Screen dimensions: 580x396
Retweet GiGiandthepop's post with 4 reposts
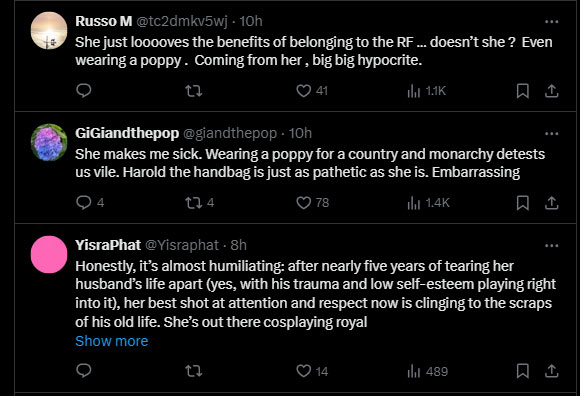pyautogui.click(x=200, y=203)
